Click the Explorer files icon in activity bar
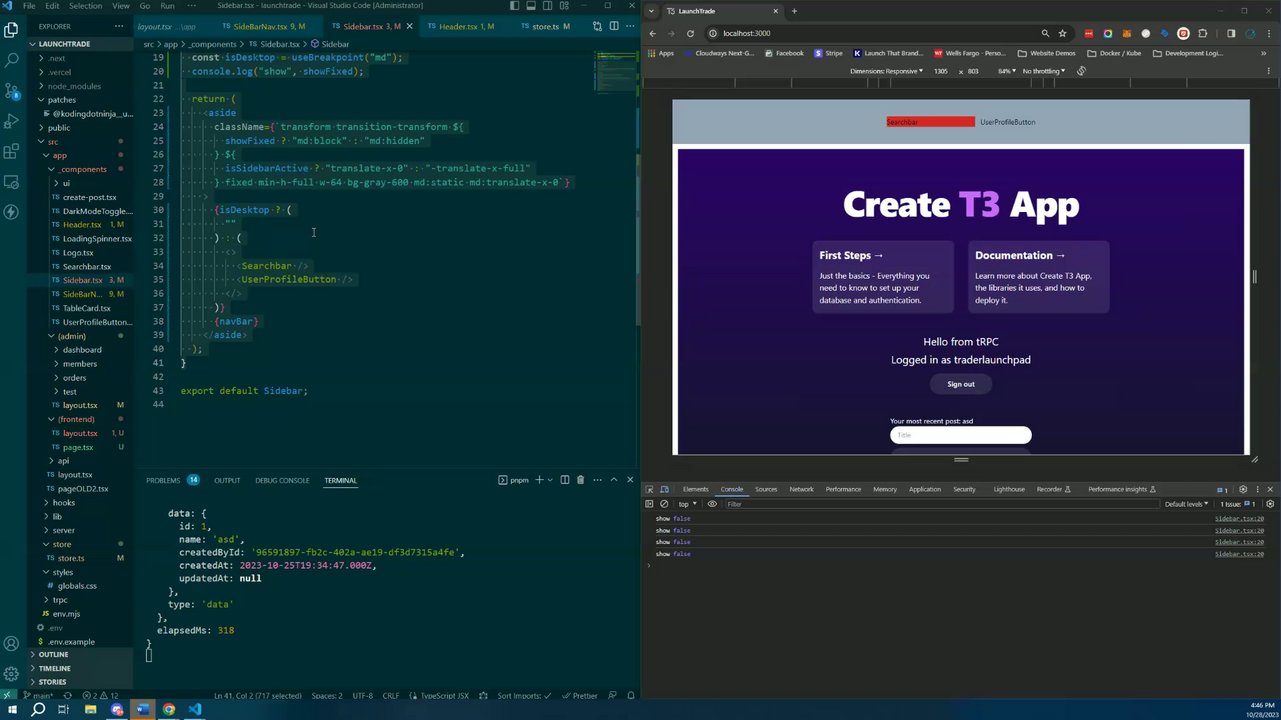The height and width of the screenshot is (720, 1281). pos(12,30)
